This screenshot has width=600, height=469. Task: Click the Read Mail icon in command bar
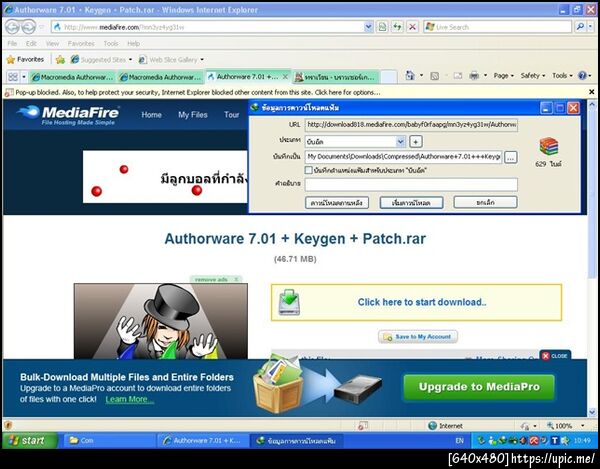[x=458, y=76]
